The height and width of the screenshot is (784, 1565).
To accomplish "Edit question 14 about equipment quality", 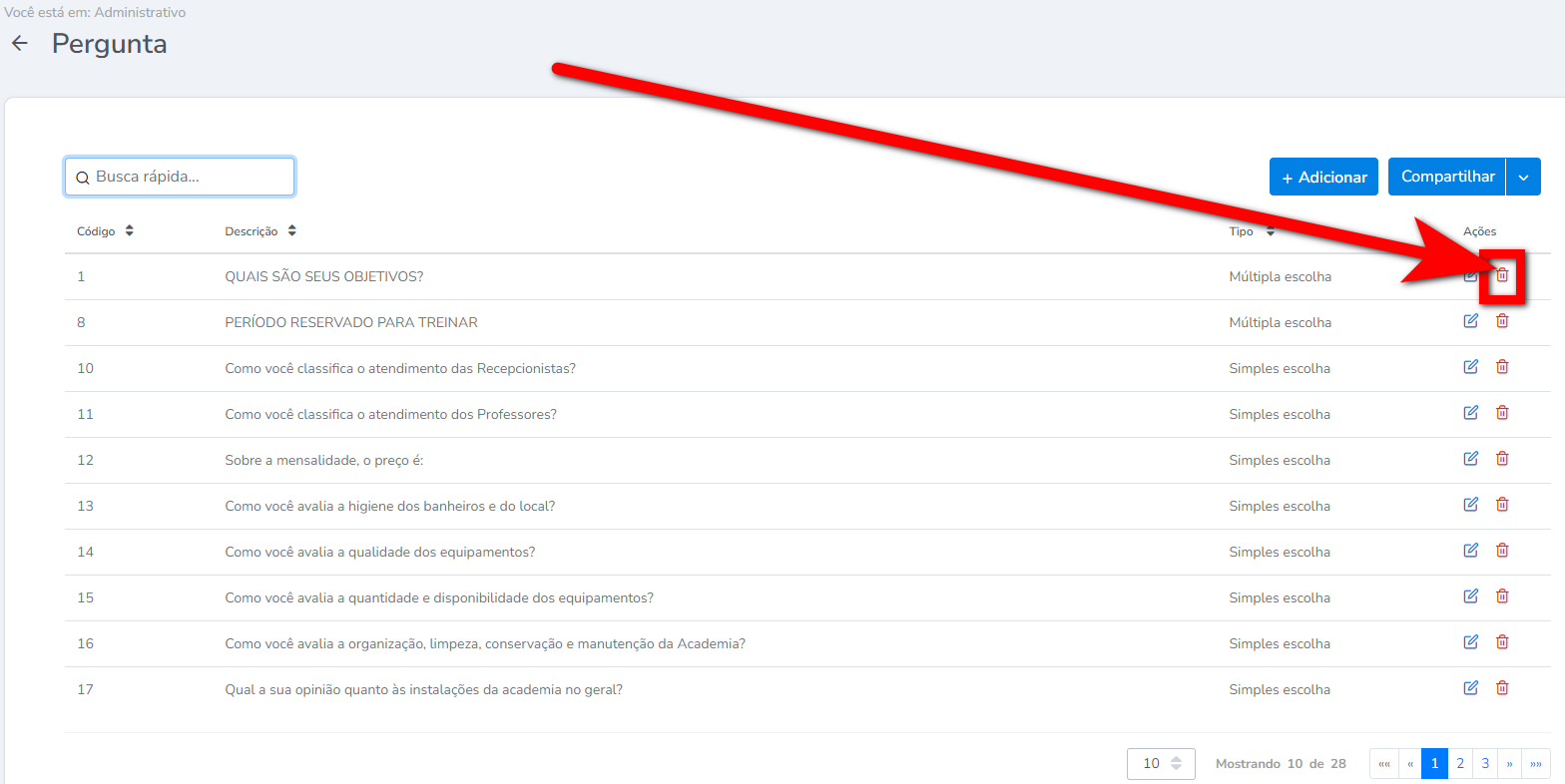I will 1470,551.
